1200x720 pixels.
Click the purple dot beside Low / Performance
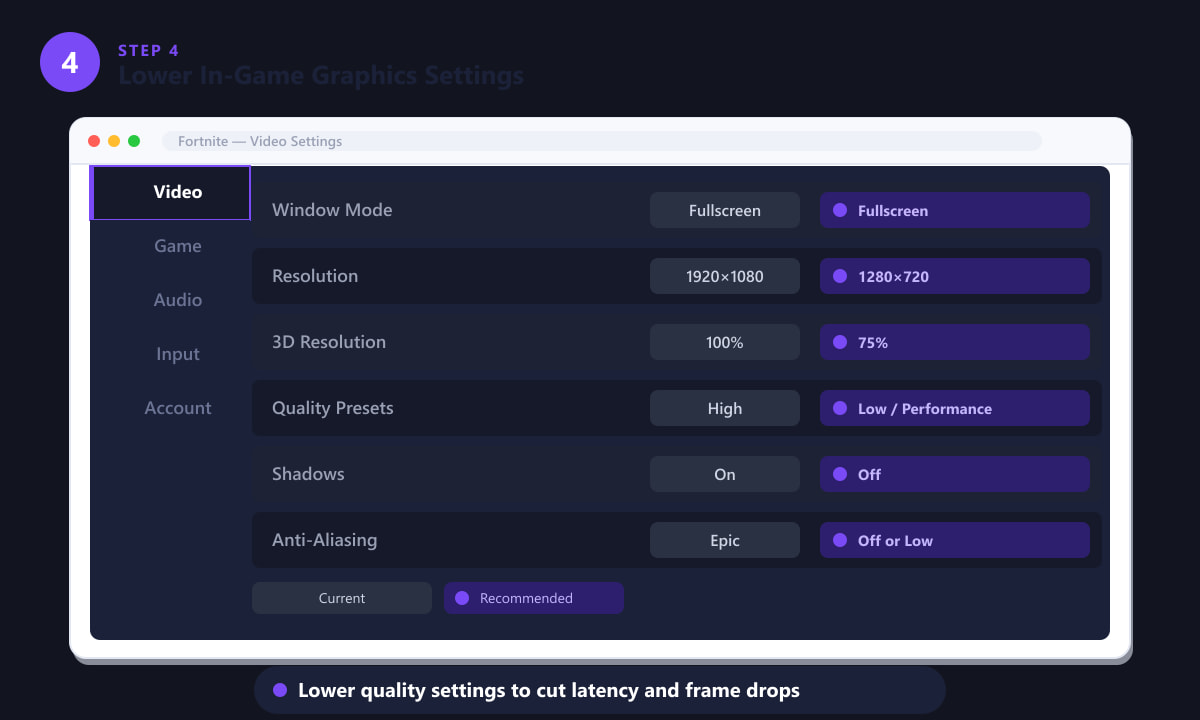pyautogui.click(x=840, y=408)
